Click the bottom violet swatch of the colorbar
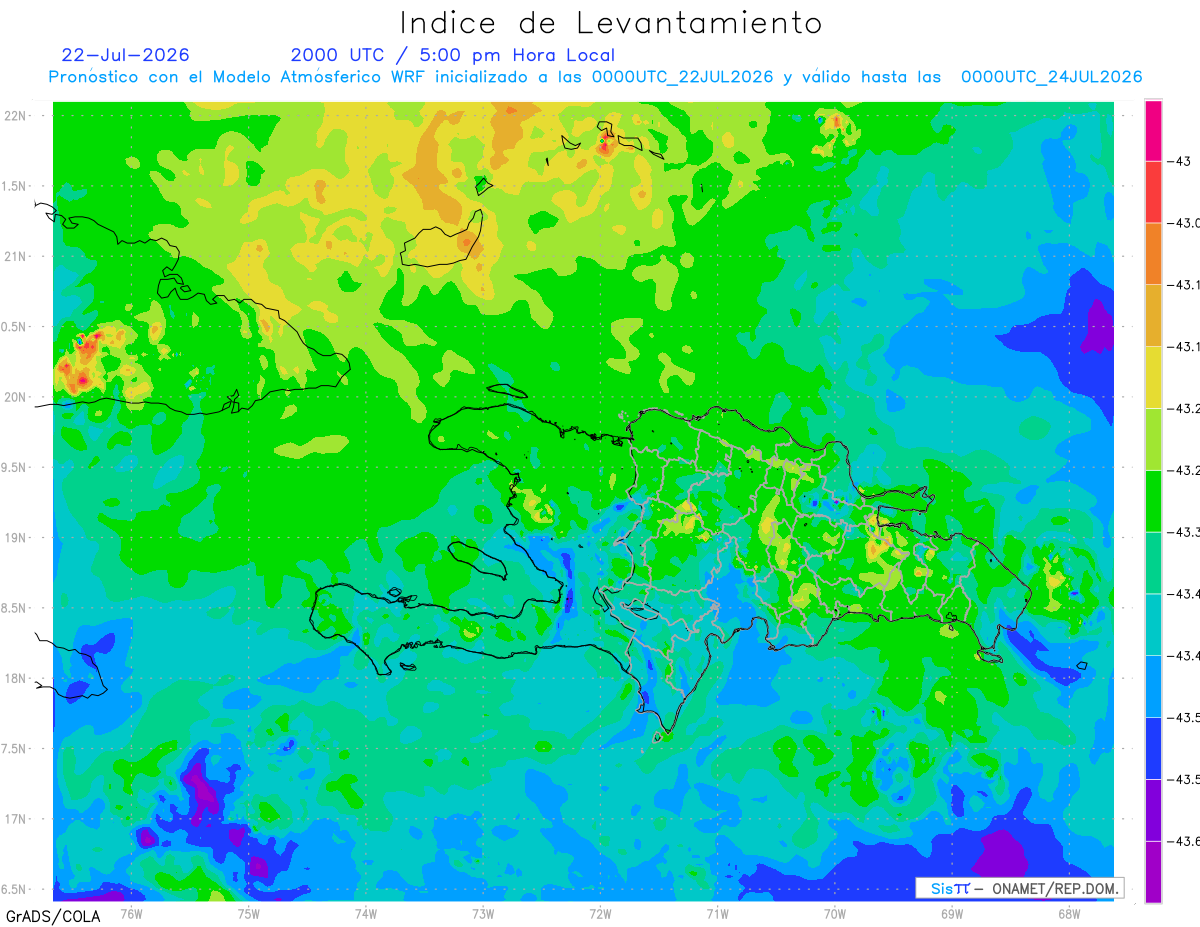The height and width of the screenshot is (927, 1200). tap(1153, 872)
